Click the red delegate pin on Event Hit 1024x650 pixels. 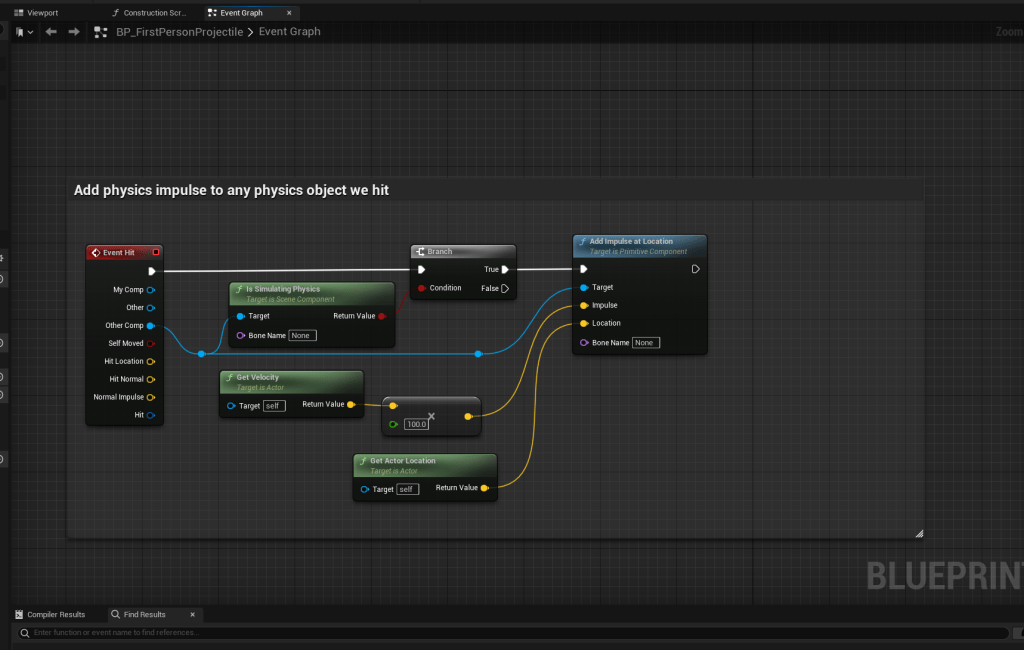pyautogui.click(x=156, y=252)
